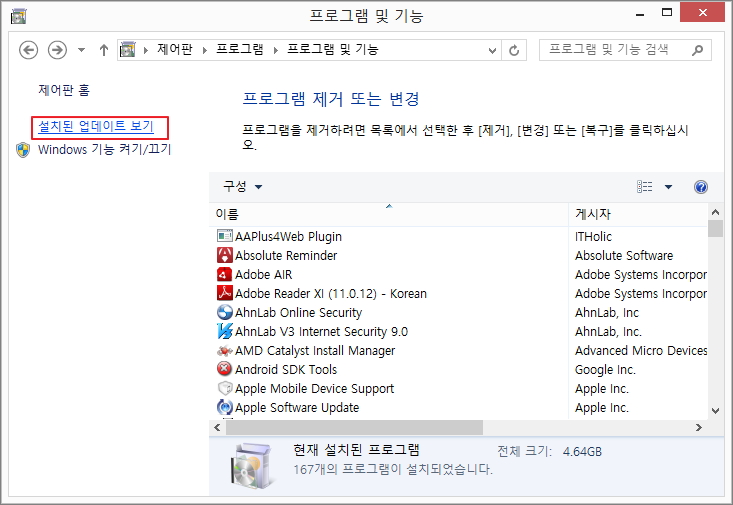Select Adobe Reader XI (11.0.12) - Korean
This screenshot has width=733, height=505.
(x=331, y=294)
